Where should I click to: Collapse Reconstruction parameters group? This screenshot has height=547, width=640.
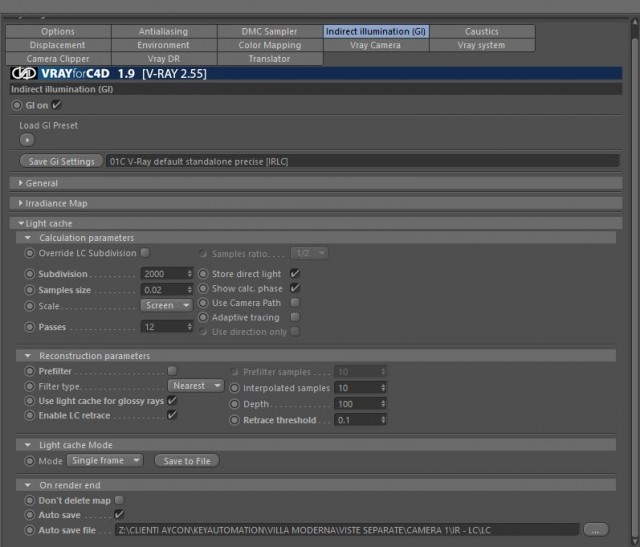(x=27, y=356)
